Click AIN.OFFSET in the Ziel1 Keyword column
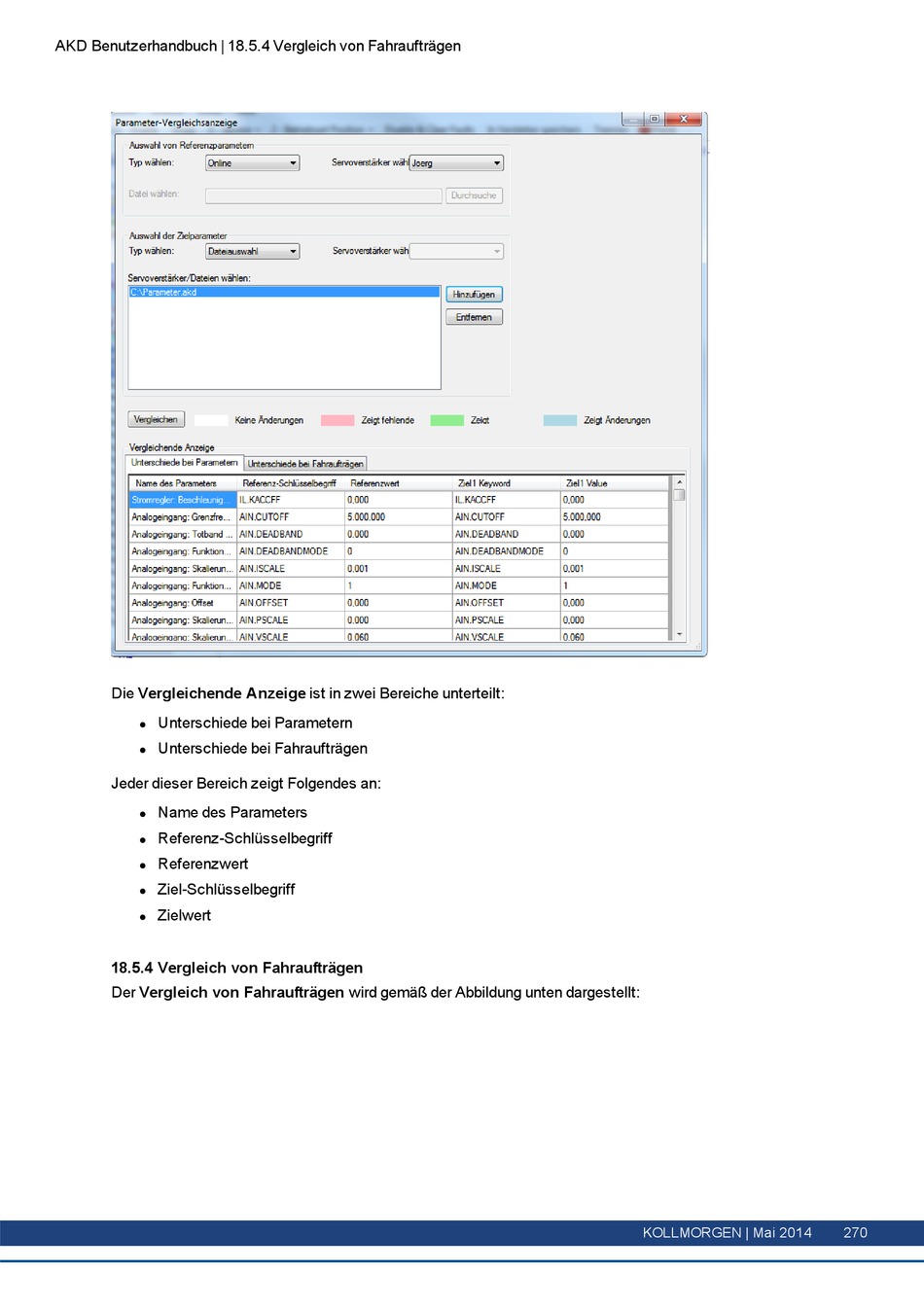Screen dimensions: 924x1307 pyautogui.click(x=507, y=603)
